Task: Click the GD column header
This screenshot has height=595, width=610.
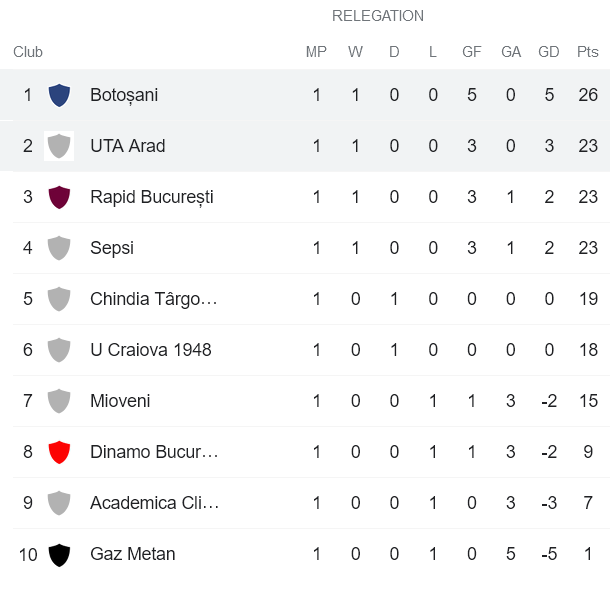Action: pos(548,52)
